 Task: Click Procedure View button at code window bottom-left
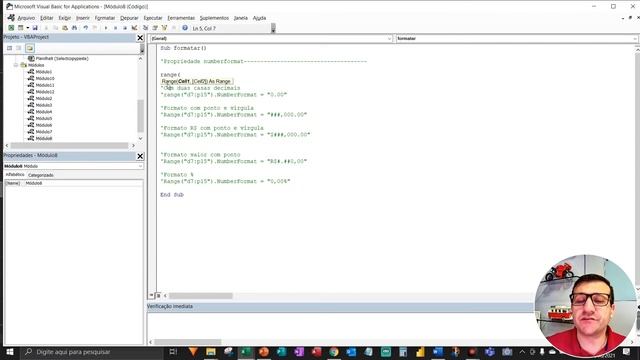coord(151,295)
